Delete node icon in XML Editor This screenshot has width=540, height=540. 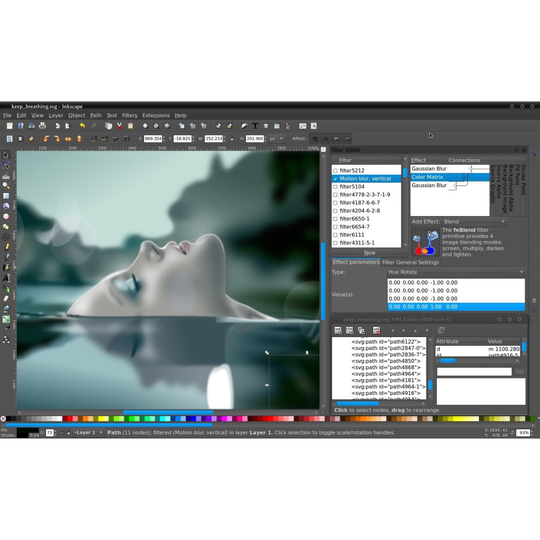click(376, 331)
